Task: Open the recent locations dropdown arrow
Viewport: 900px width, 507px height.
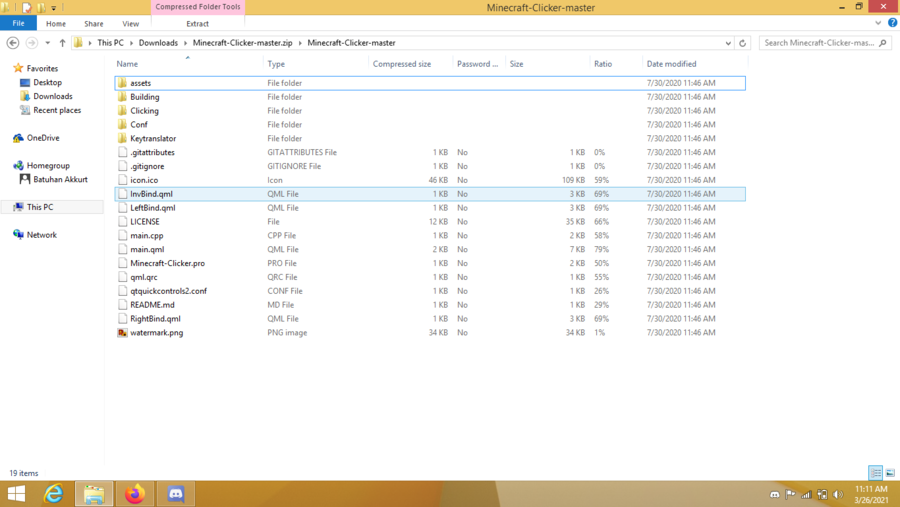Action: coord(48,43)
